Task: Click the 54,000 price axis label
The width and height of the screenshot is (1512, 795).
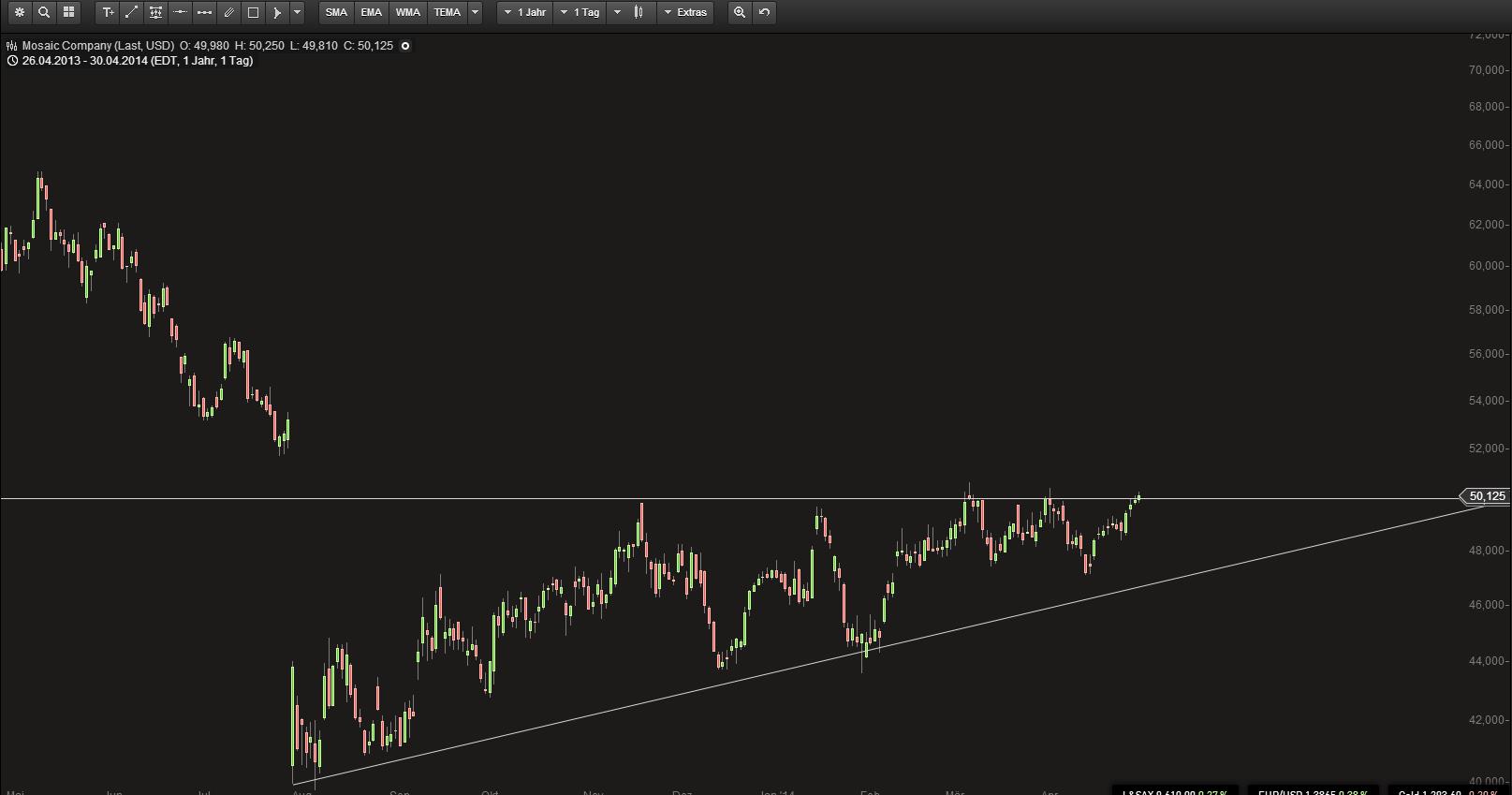Action: point(1487,401)
